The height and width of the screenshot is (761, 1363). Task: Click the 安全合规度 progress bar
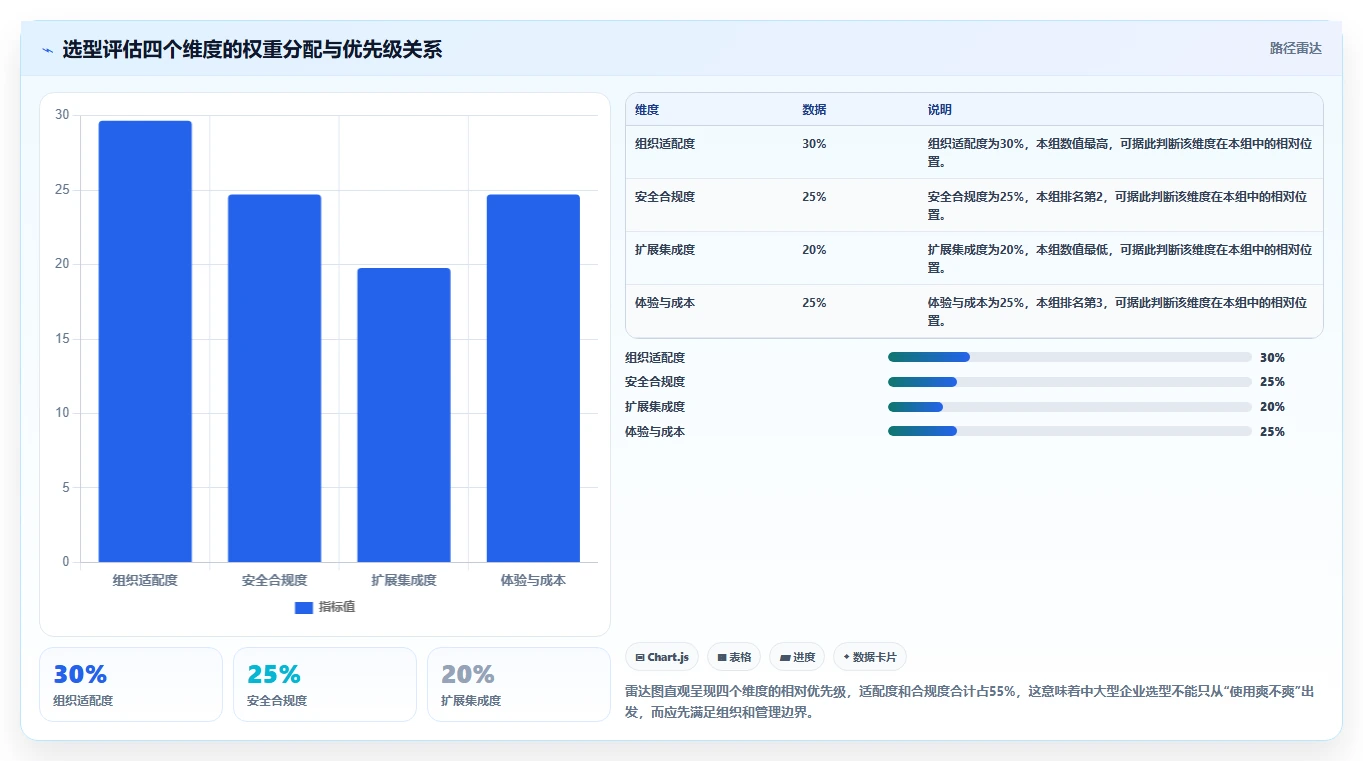pos(1070,382)
